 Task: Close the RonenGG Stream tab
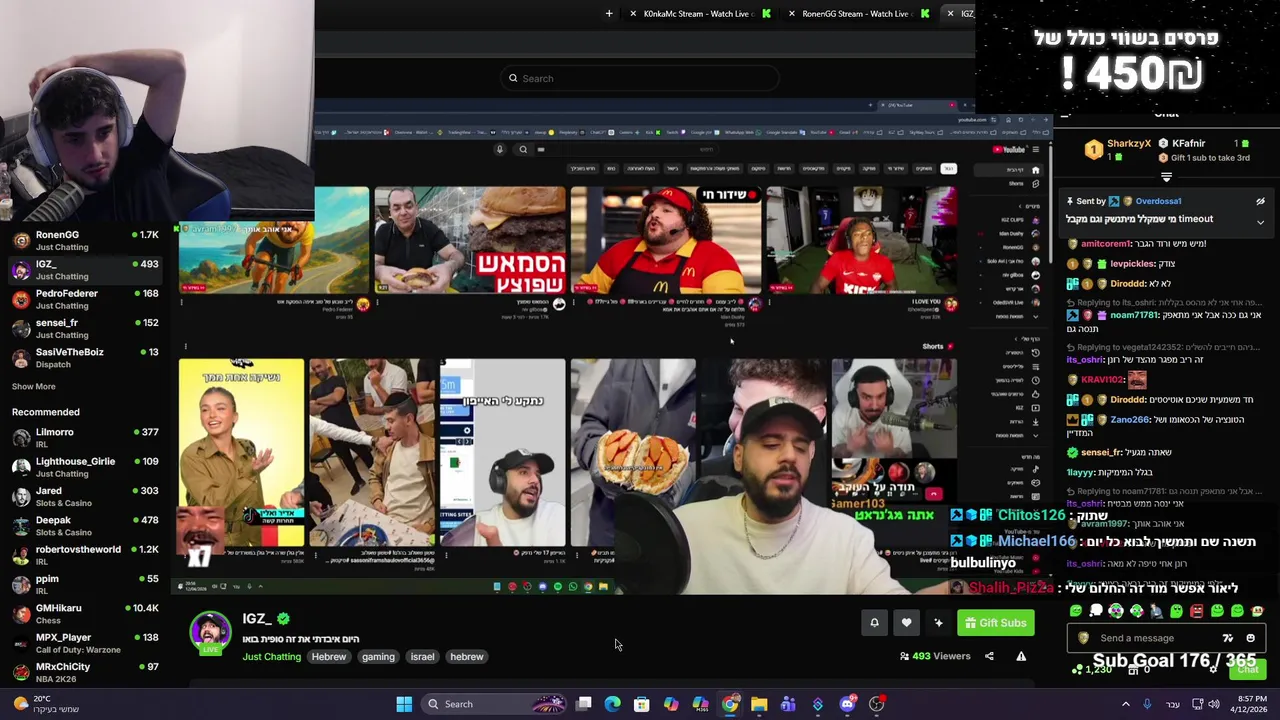click(791, 14)
